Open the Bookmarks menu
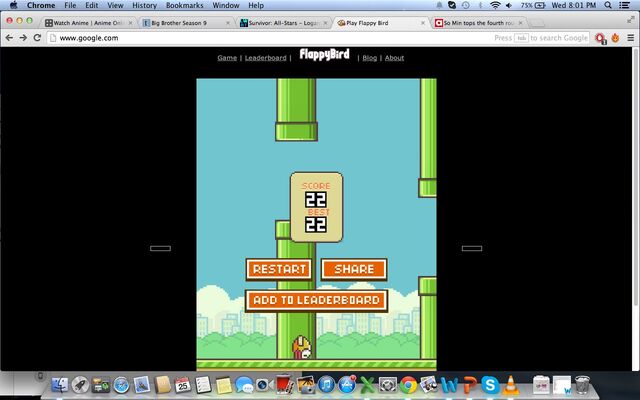This screenshot has width=640, height=400. (x=184, y=5)
